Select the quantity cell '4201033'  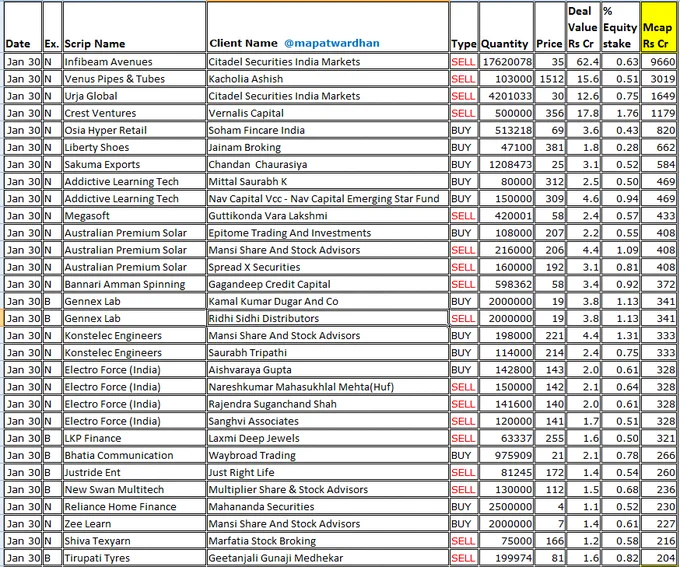pos(506,96)
